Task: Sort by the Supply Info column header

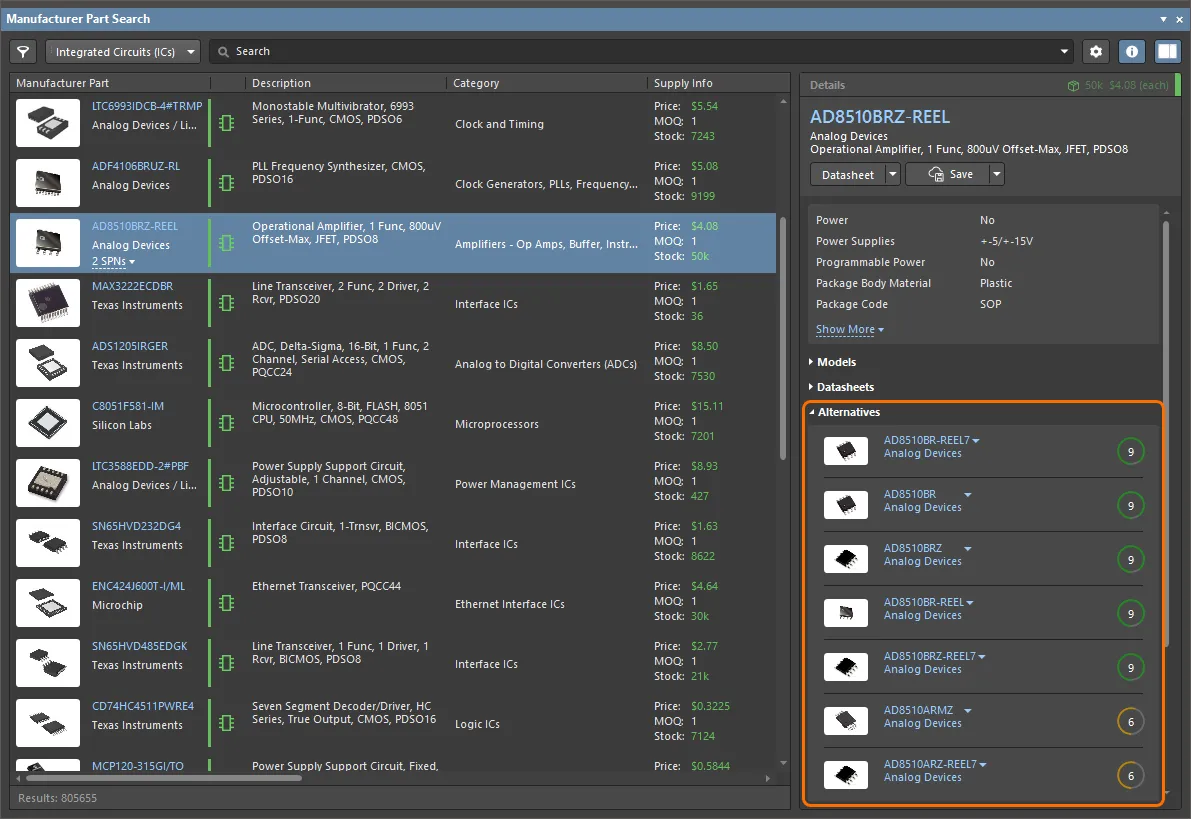Action: 683,83
